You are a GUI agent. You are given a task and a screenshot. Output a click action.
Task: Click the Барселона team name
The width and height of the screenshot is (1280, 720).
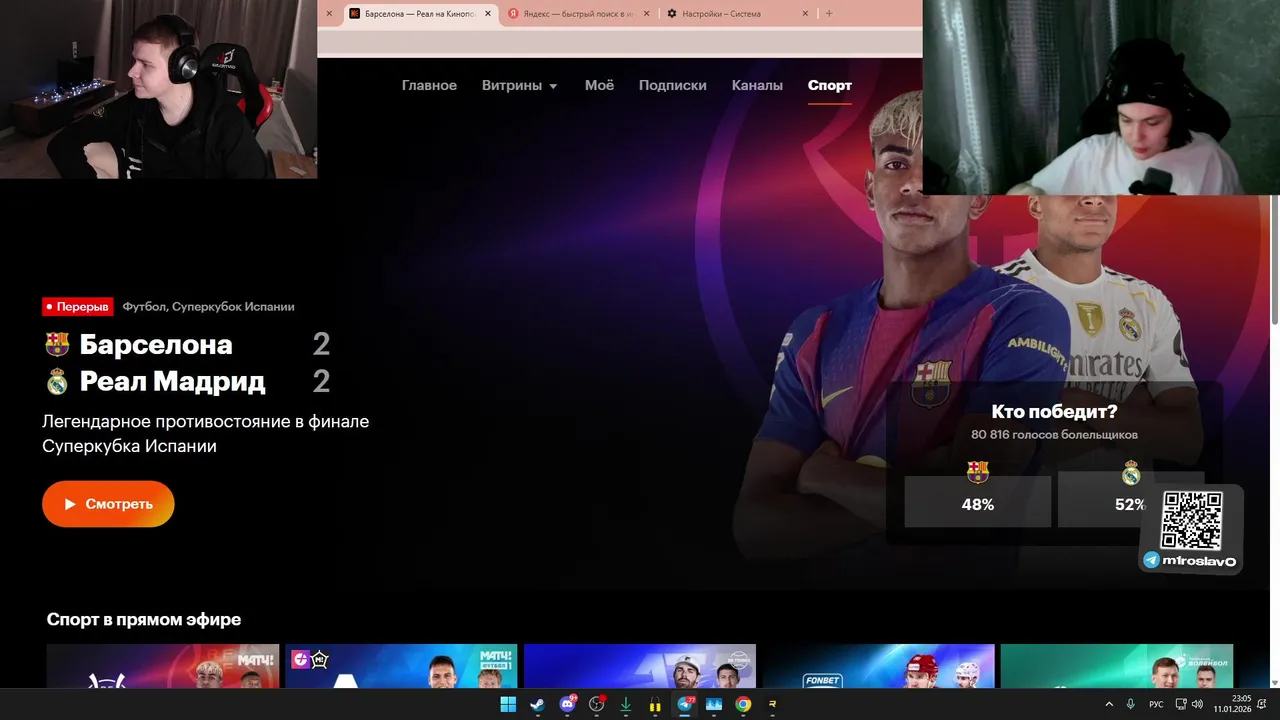(x=156, y=345)
